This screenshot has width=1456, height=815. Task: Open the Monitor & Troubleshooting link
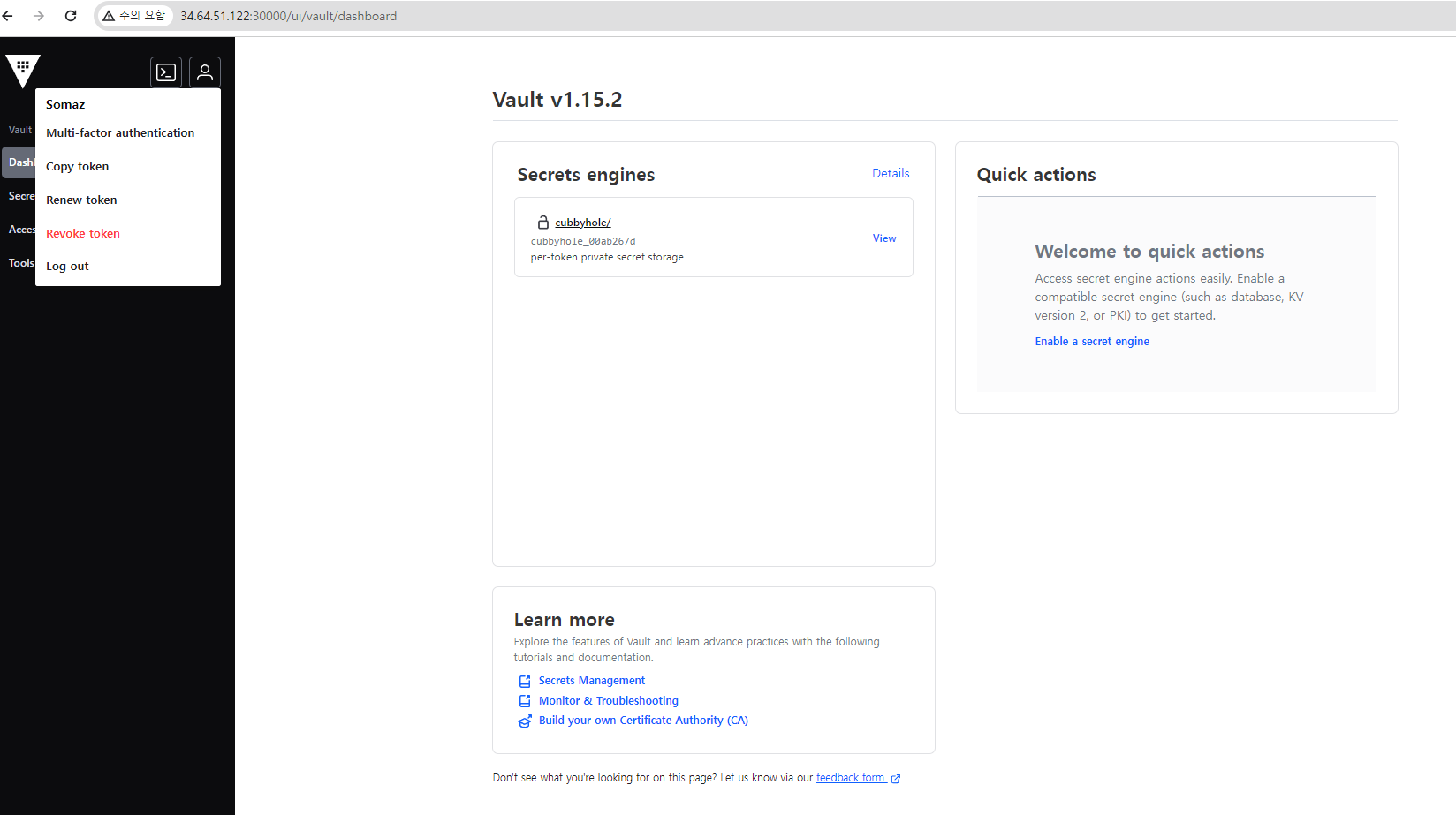pyautogui.click(x=609, y=701)
